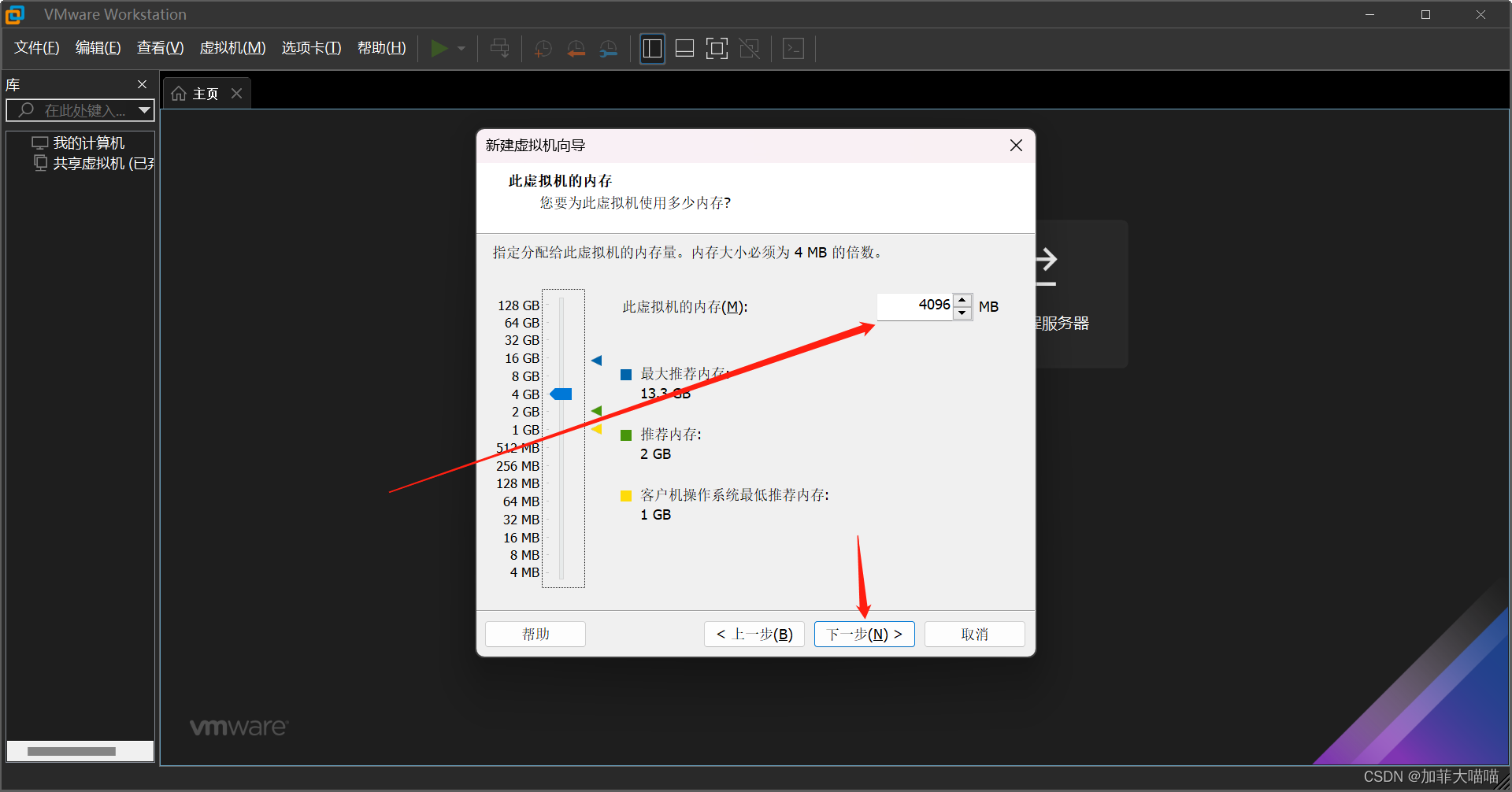Screen dimensions: 1512x792
Task: Toggle the thumbnail bar view
Action: click(685, 49)
